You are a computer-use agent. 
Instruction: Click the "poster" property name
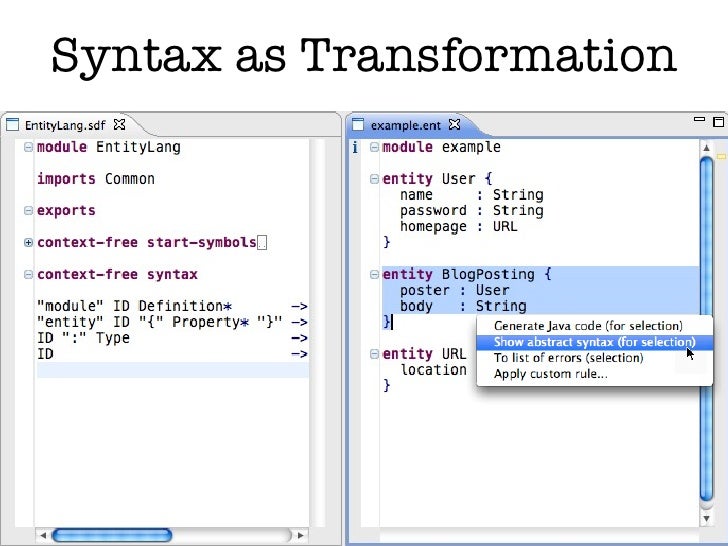425,291
